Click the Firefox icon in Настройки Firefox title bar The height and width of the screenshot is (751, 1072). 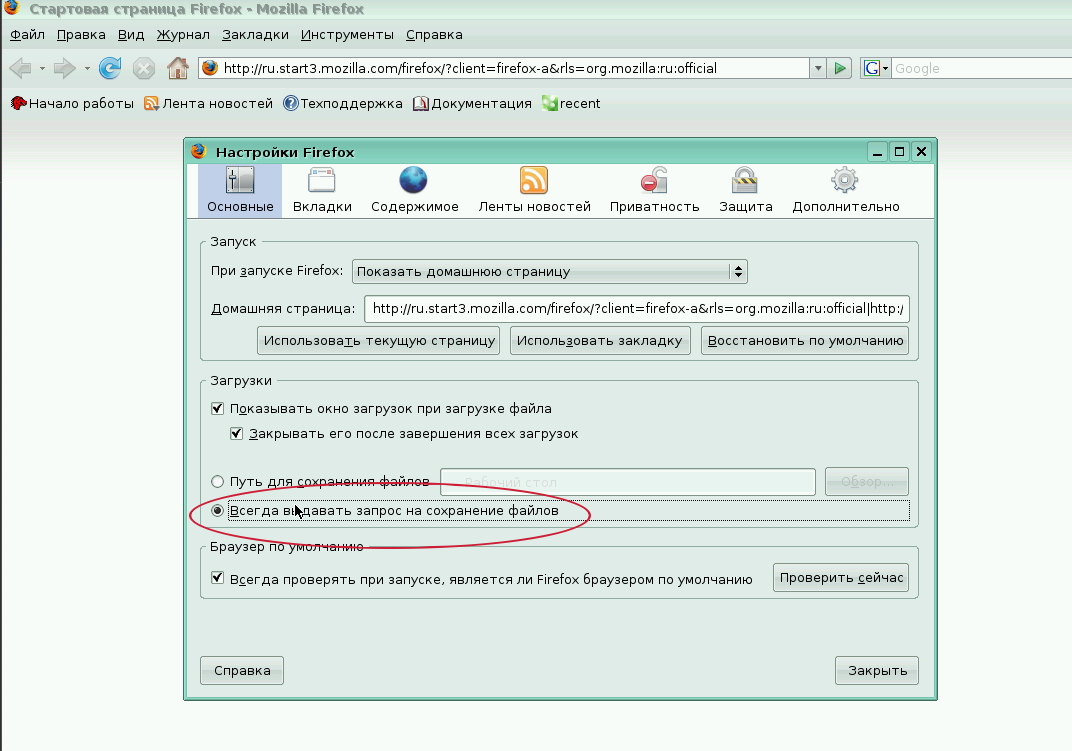(x=199, y=151)
